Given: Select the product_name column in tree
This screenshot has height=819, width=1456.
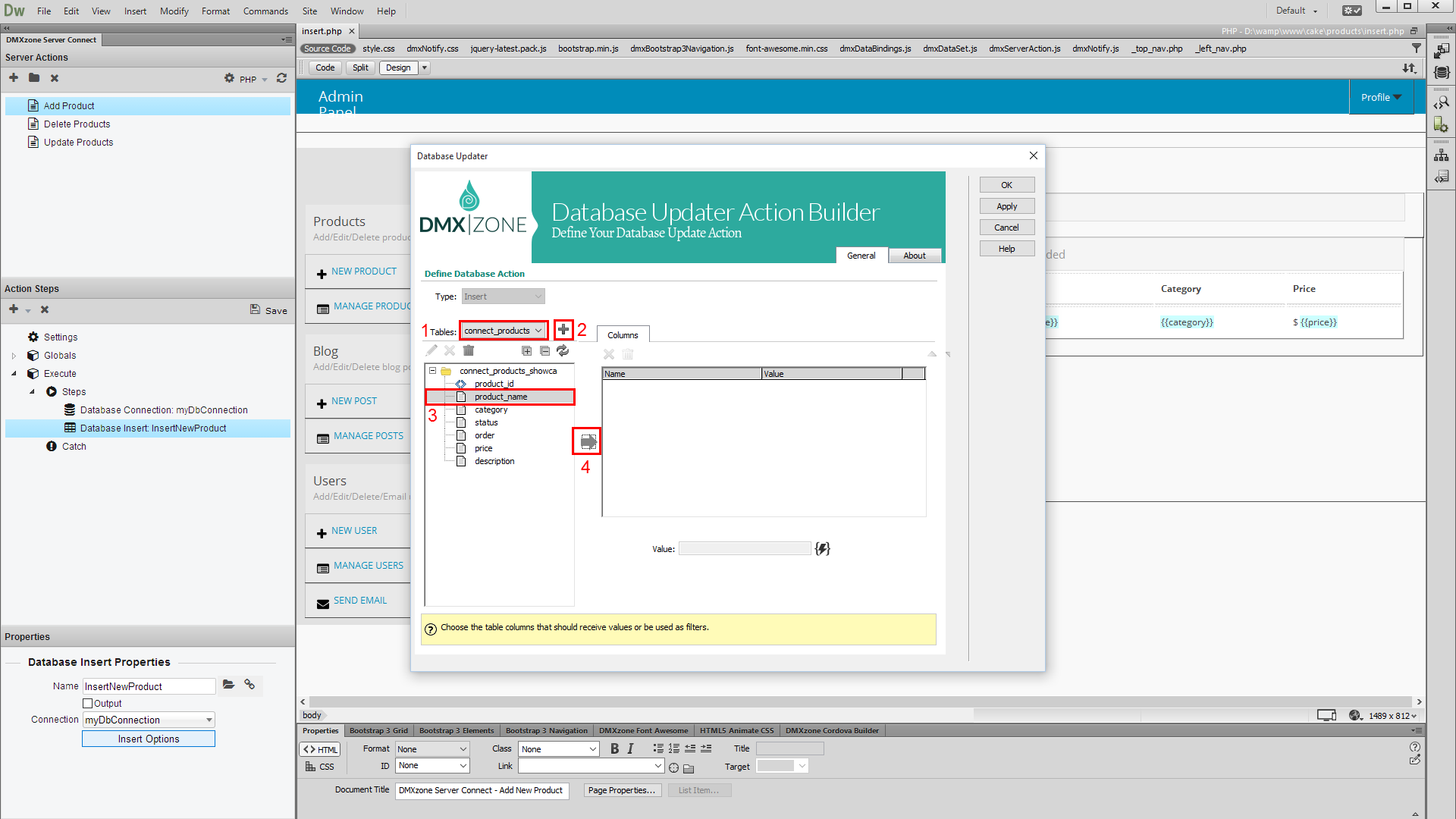Looking at the screenshot, I should click(500, 397).
